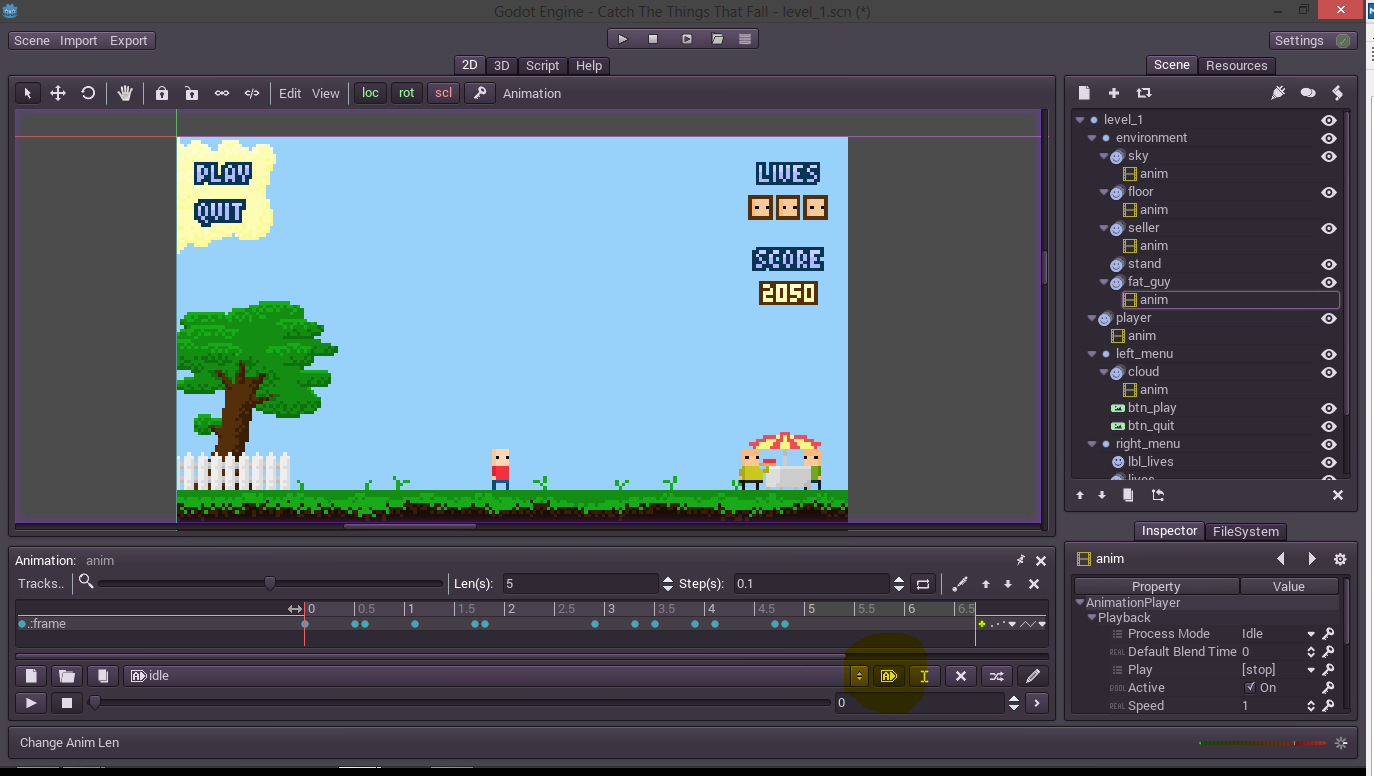Collapse the environment tree node
The image size is (1374, 776).
click(x=1092, y=138)
